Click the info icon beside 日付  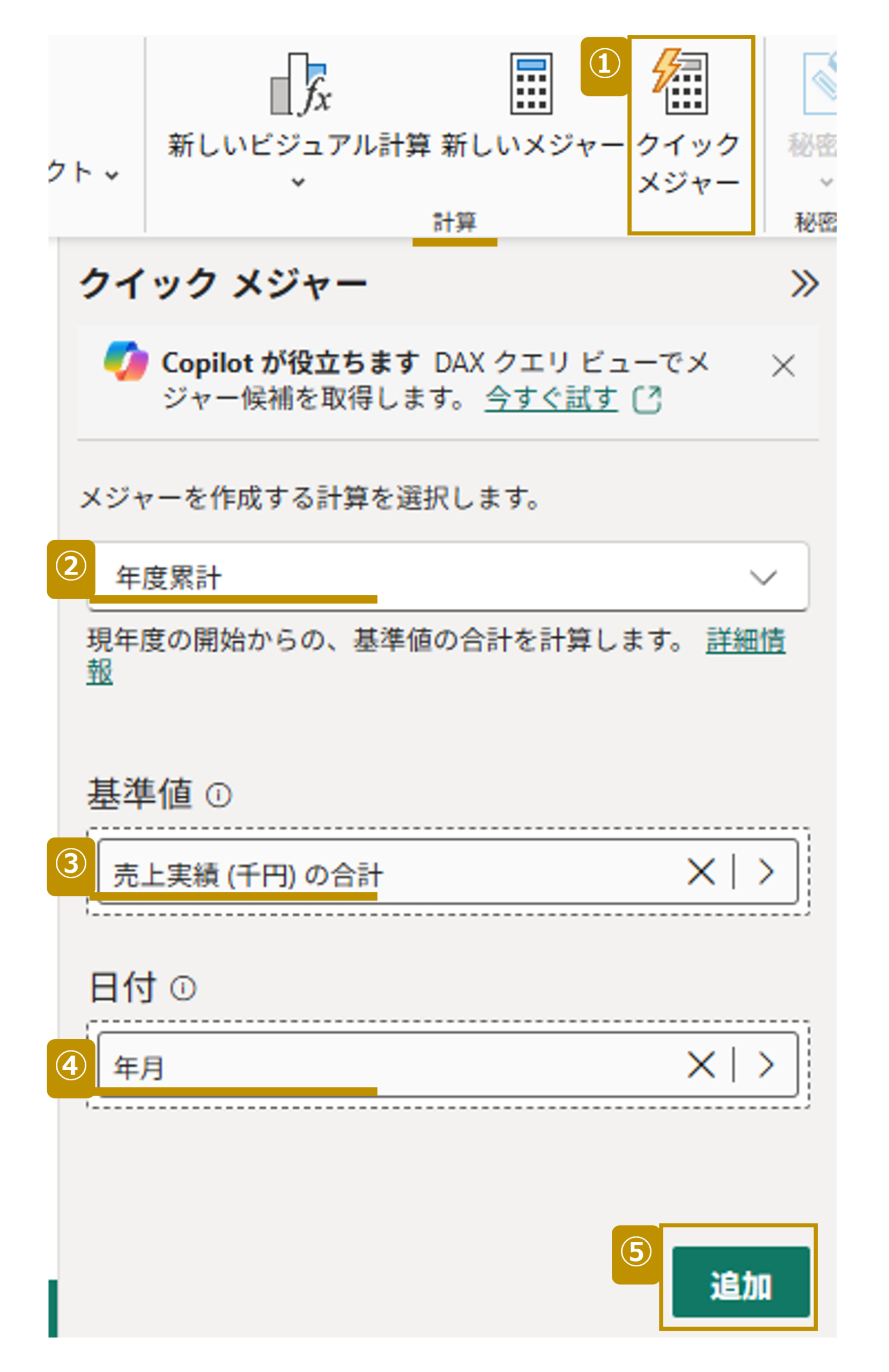(x=183, y=988)
